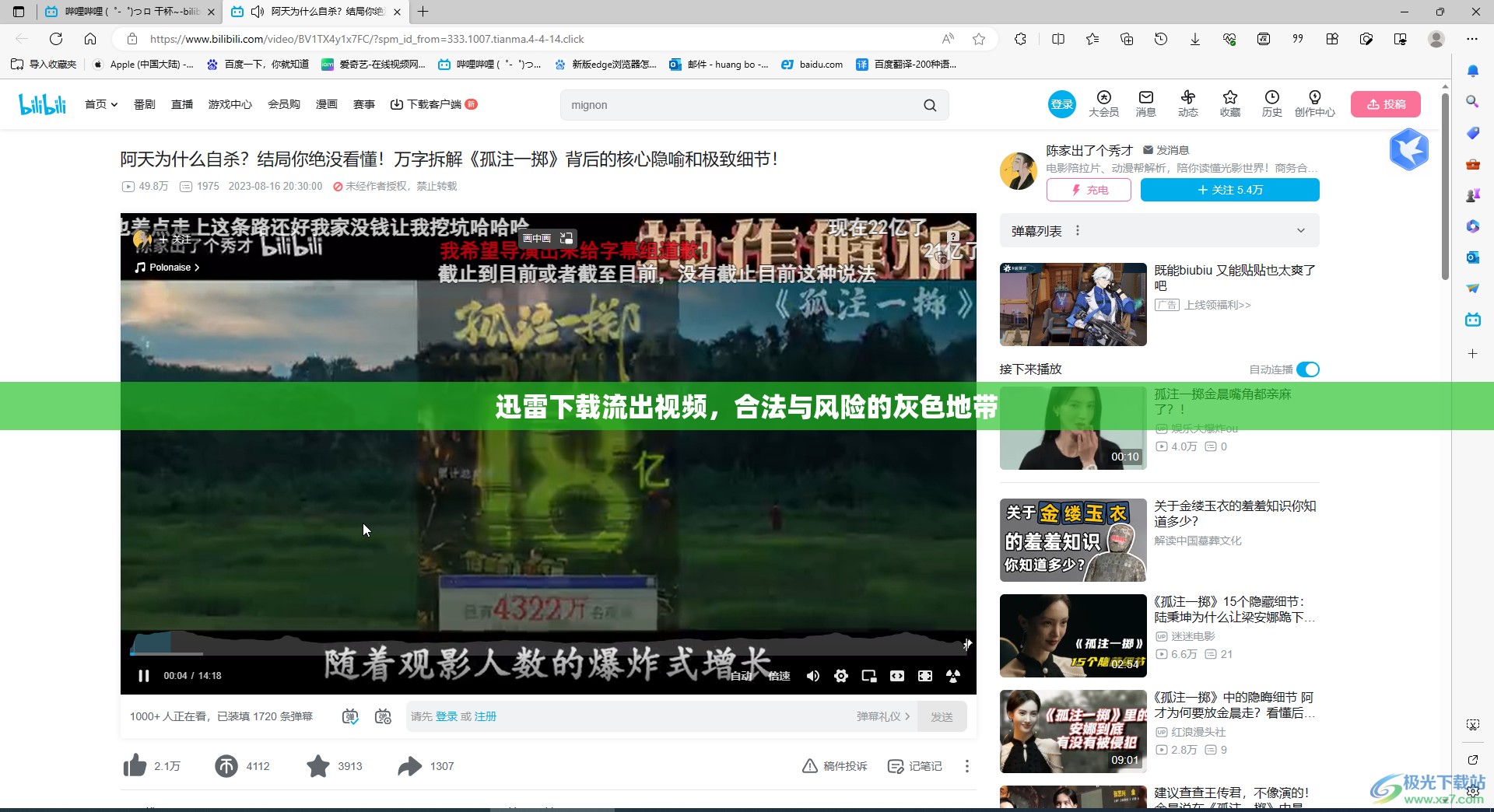Viewport: 1494px width, 812px height.
Task: Like the video with thumbs-up
Action: point(135,766)
